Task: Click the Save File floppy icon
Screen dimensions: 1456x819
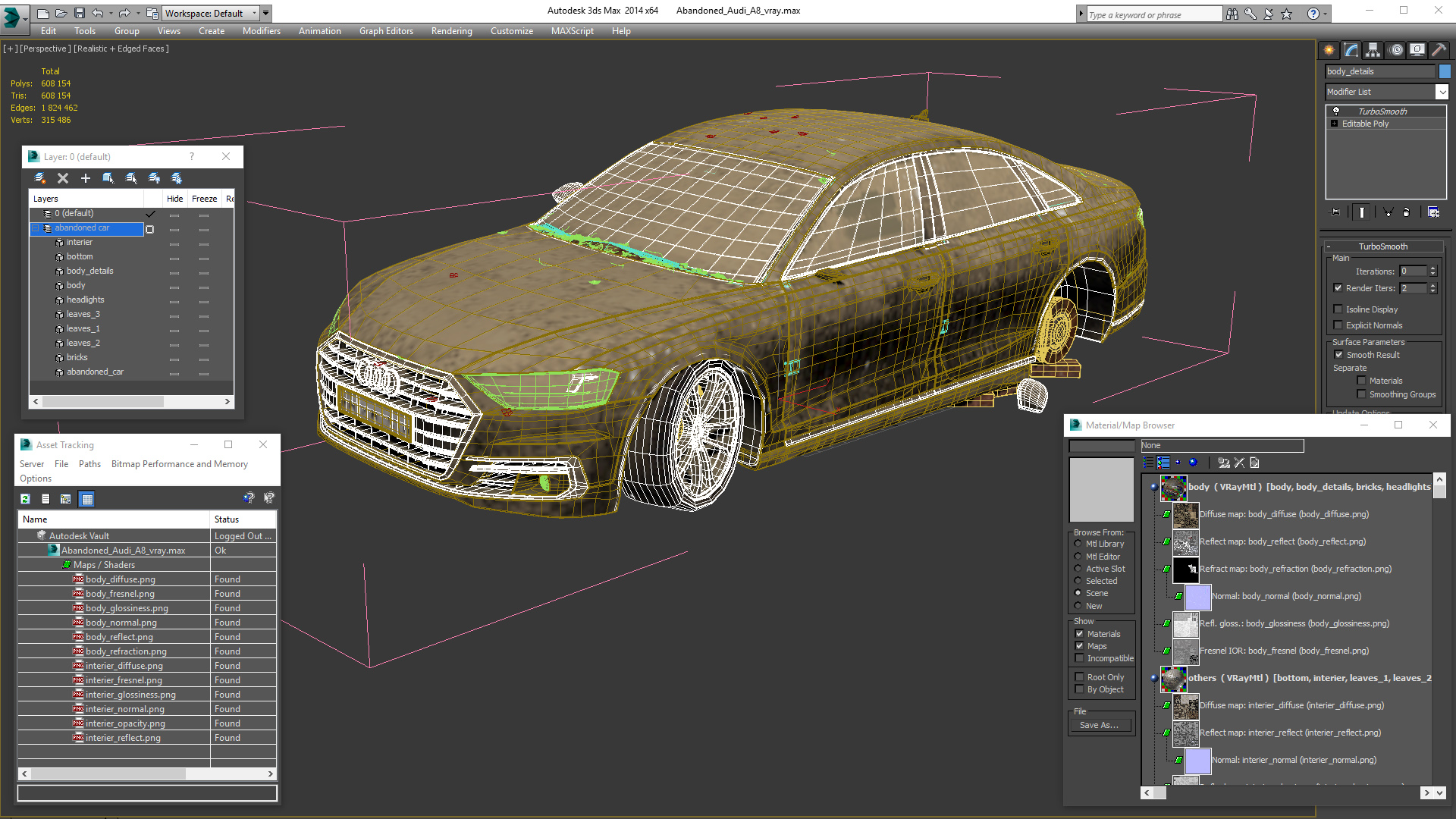Action: pos(79,13)
